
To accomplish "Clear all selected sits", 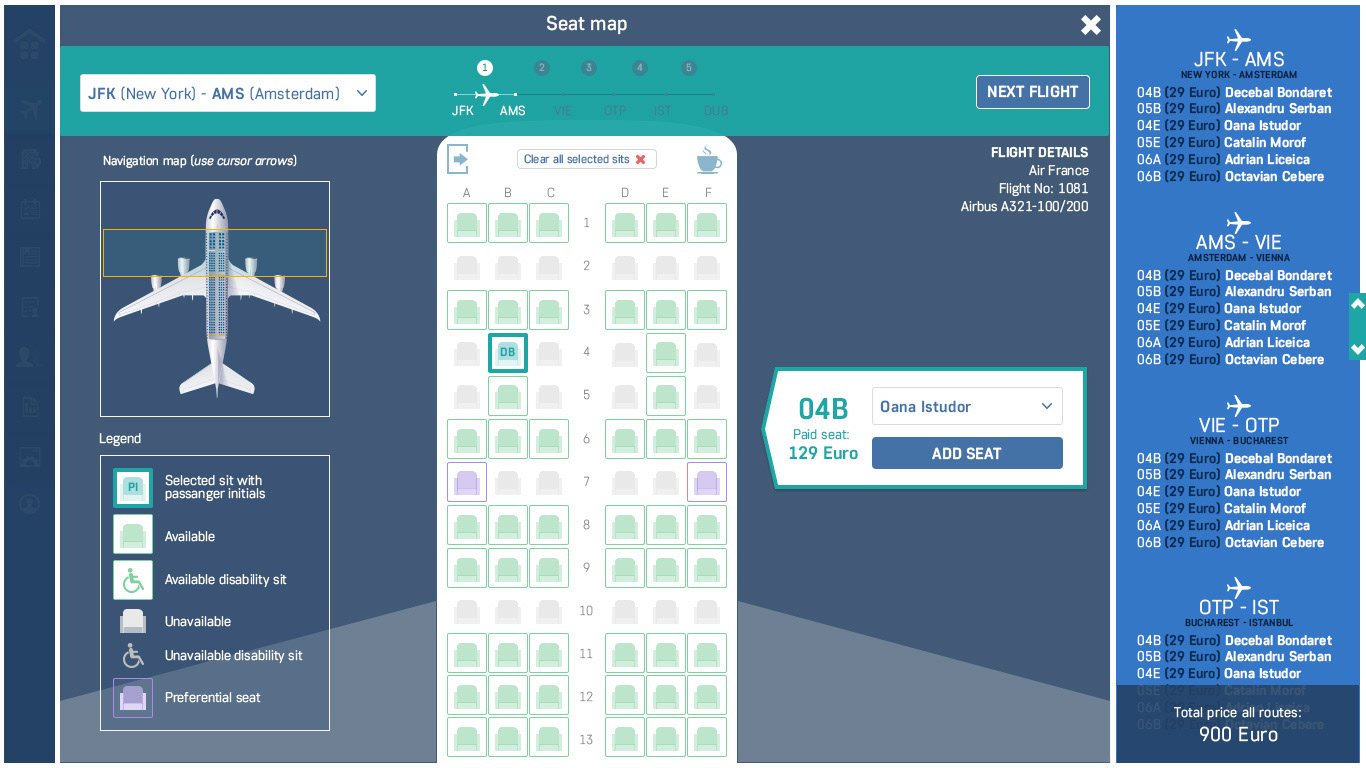I will [x=586, y=159].
